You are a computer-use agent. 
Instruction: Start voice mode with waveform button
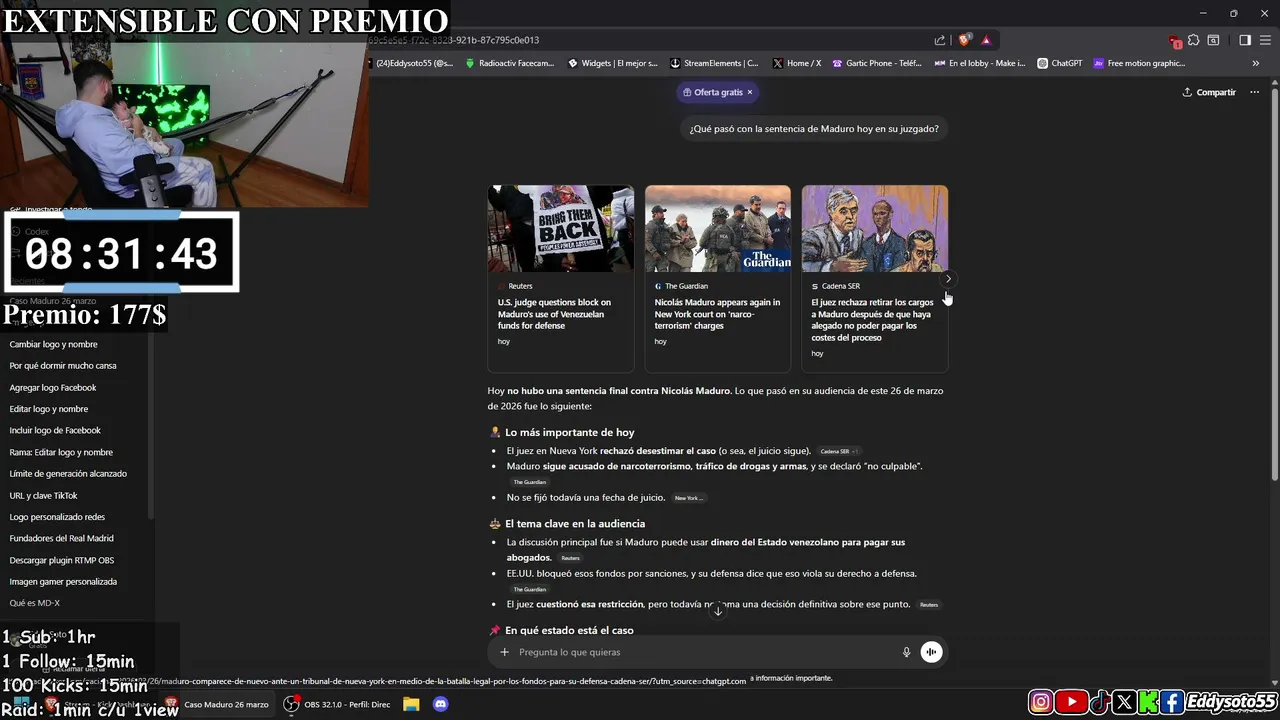(931, 652)
